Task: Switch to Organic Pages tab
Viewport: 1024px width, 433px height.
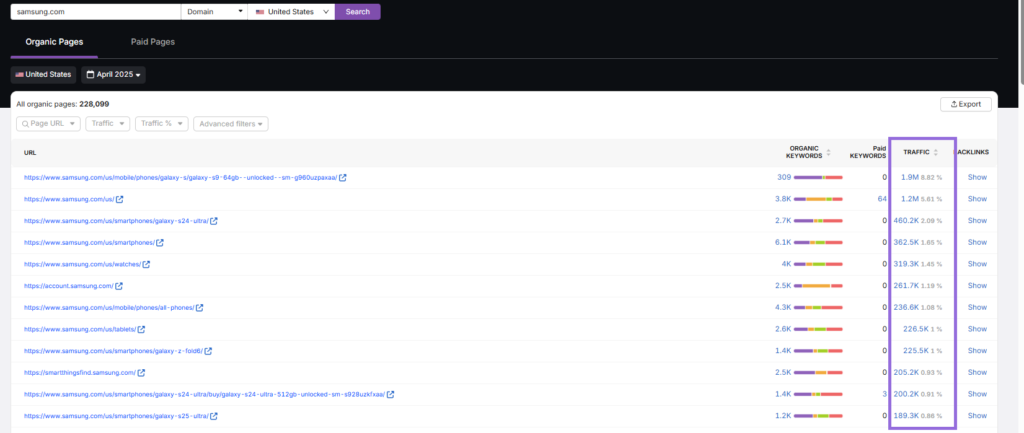Action: 54,42
